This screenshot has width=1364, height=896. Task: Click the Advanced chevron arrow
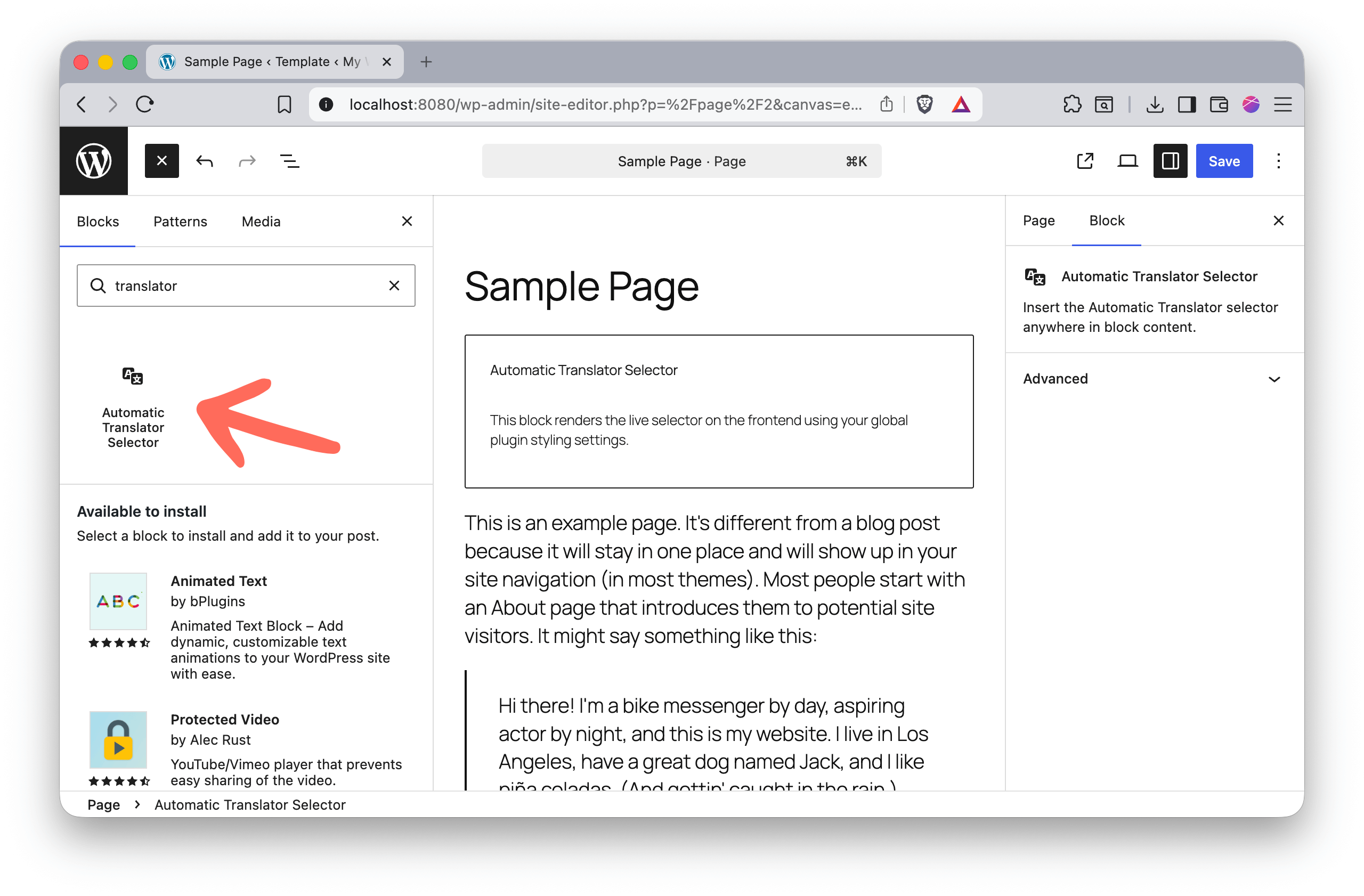(x=1274, y=379)
